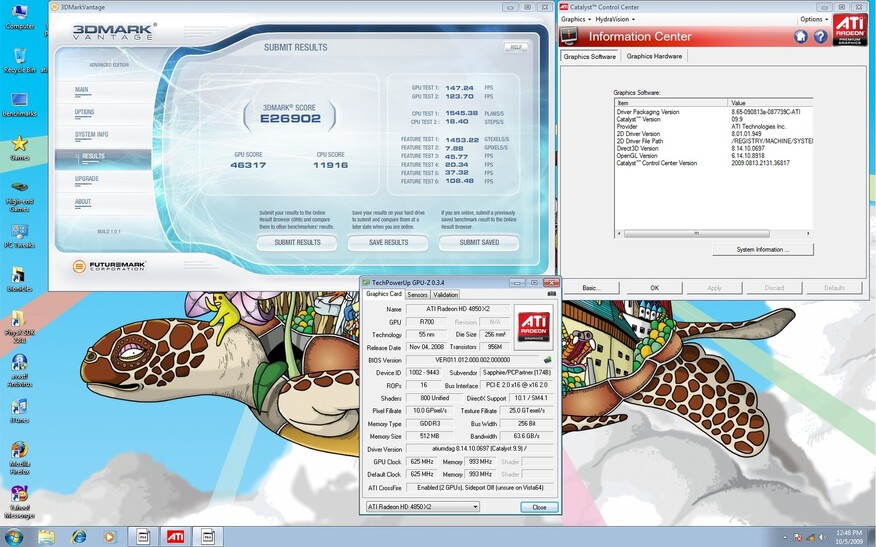Image resolution: width=876 pixels, height=547 pixels.
Task: Open the Windows Start orb
Action: [x=13, y=537]
